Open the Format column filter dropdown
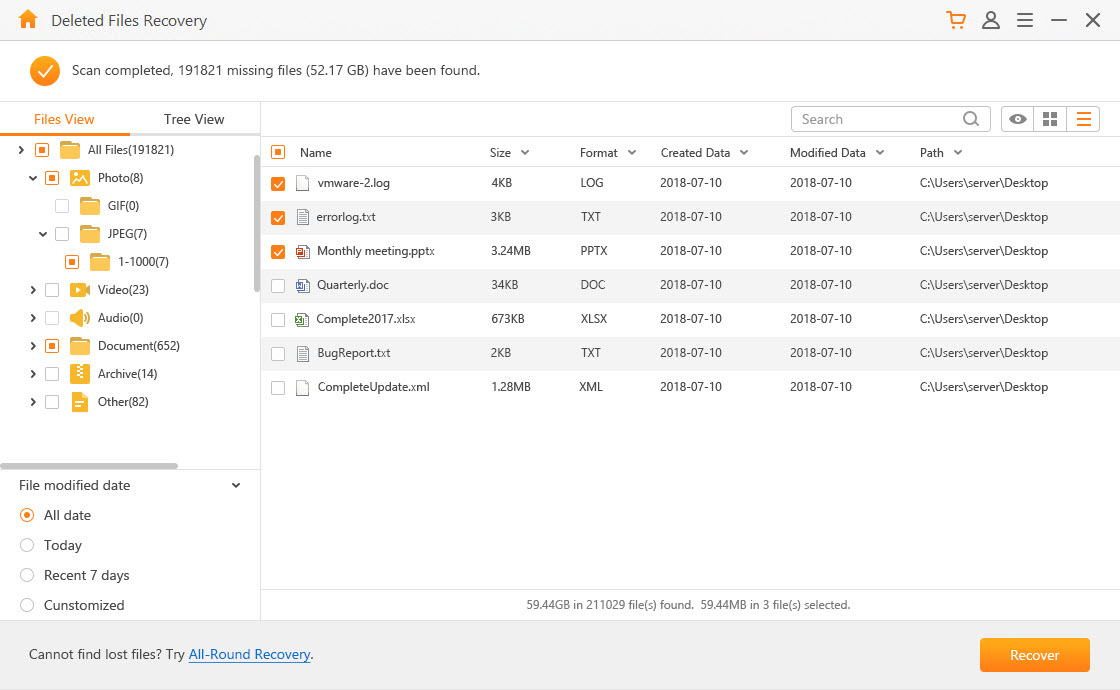The width and height of the screenshot is (1120, 690). pyautogui.click(x=634, y=152)
